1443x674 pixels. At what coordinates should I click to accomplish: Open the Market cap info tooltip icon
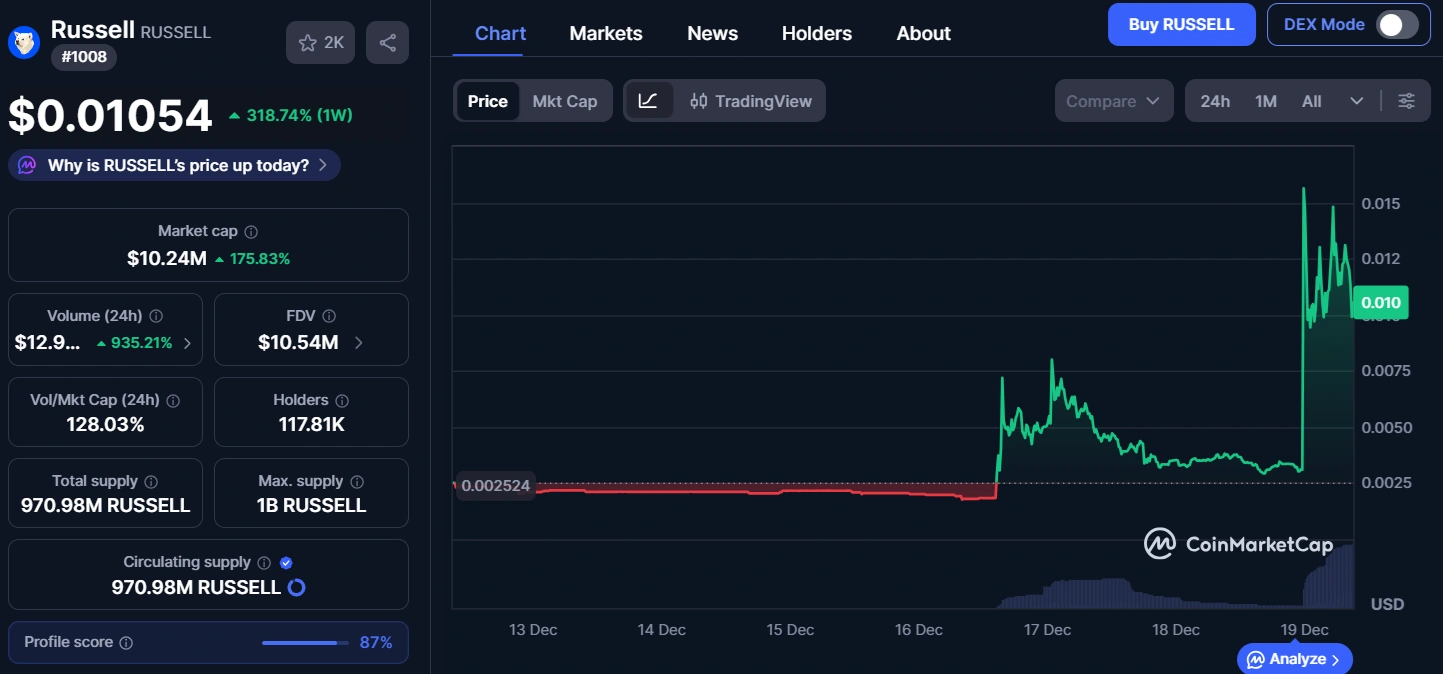pos(252,231)
